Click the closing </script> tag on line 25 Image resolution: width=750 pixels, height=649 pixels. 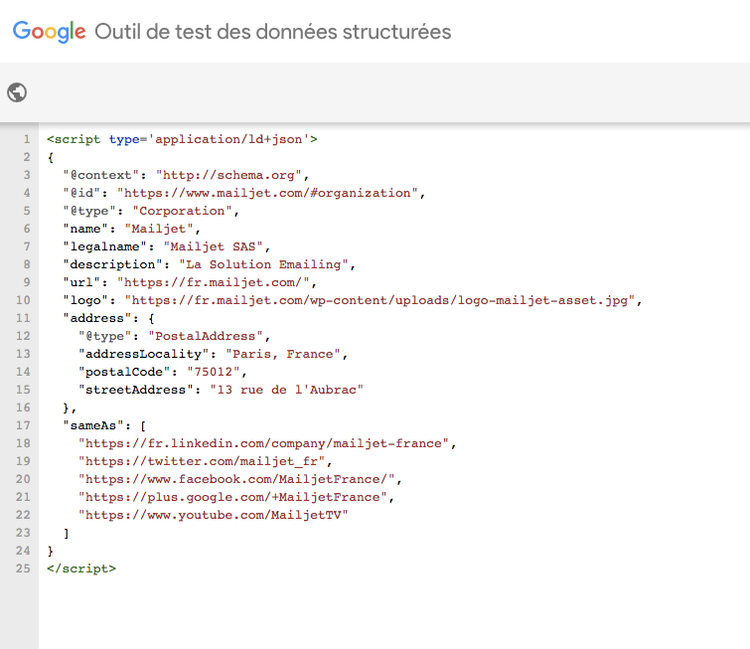(x=81, y=569)
